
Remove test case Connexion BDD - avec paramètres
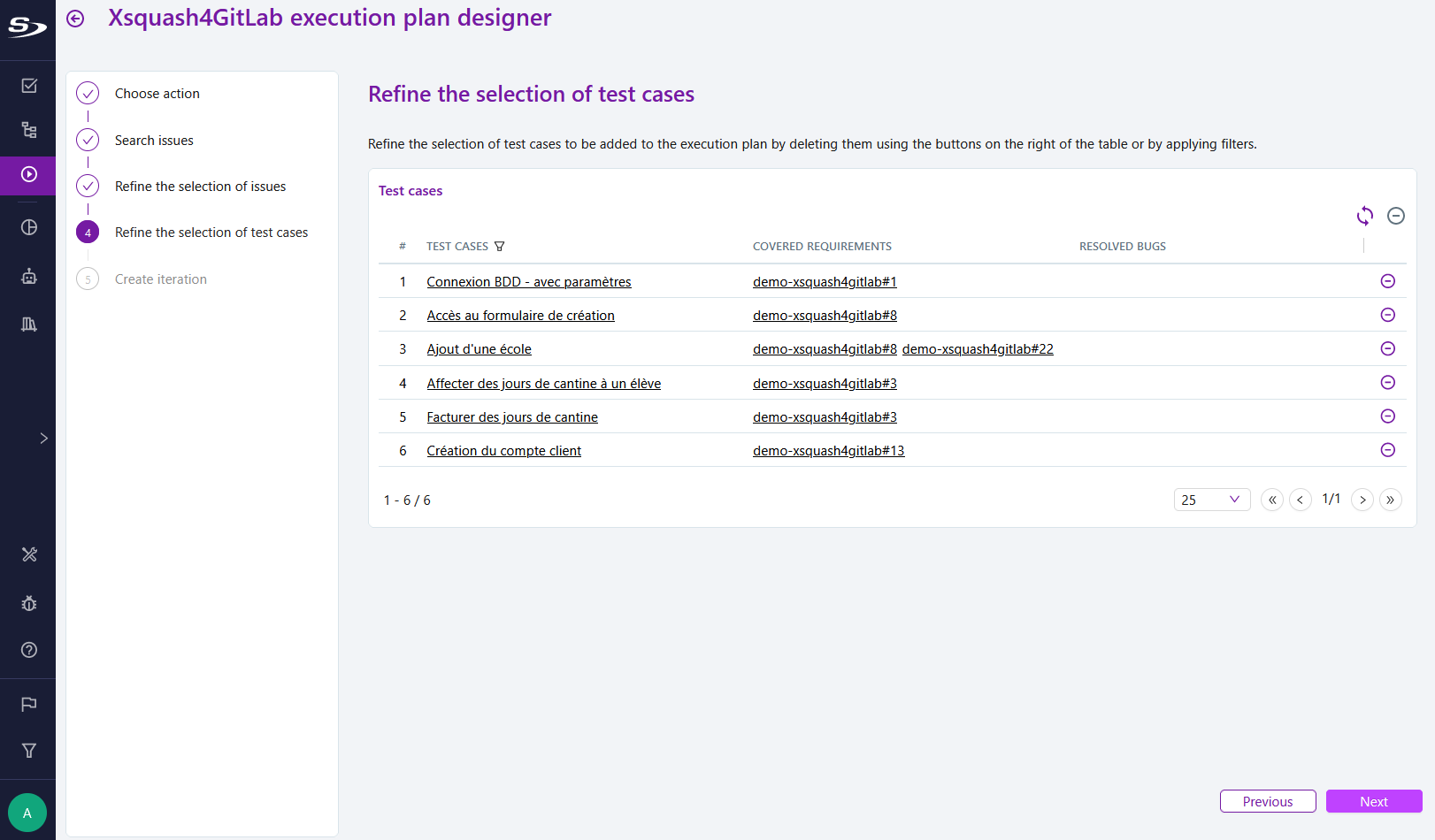pos(1387,280)
